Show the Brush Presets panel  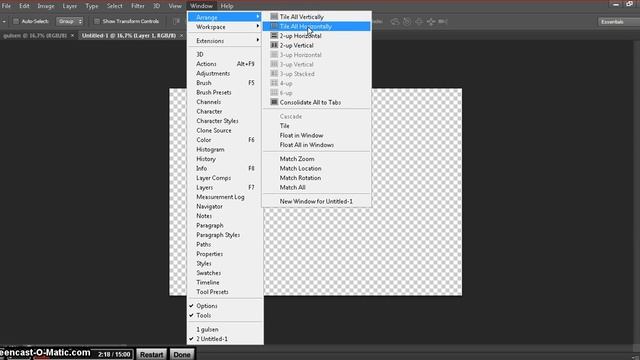[225, 92]
